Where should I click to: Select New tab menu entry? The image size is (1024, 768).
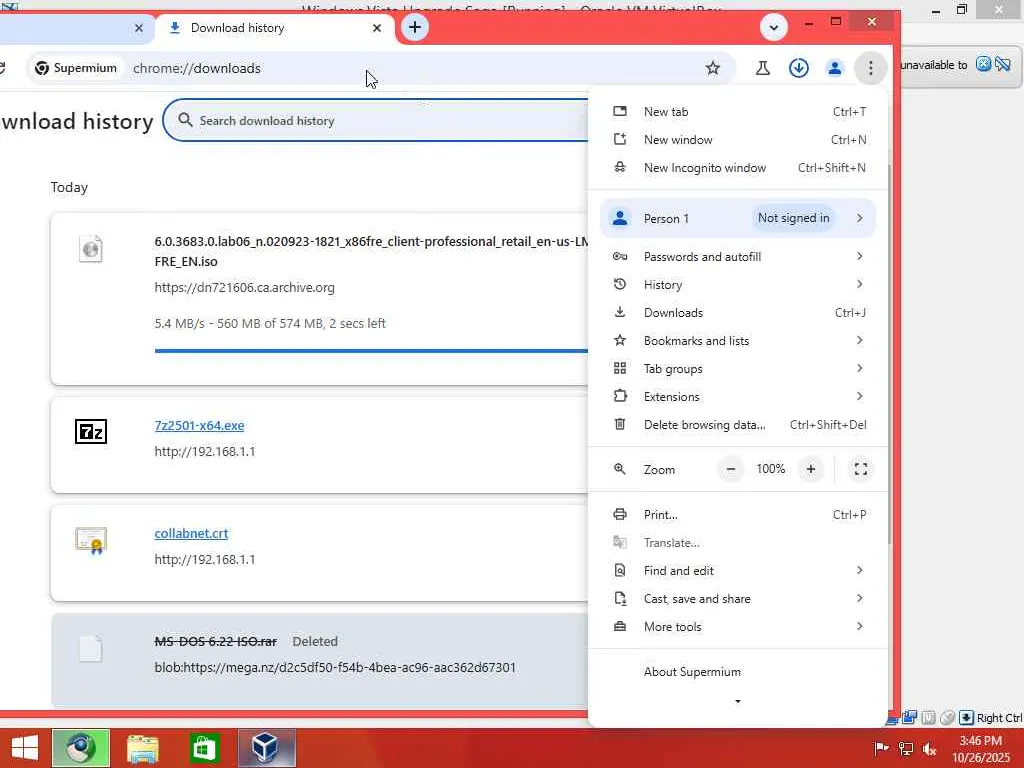tap(739, 112)
